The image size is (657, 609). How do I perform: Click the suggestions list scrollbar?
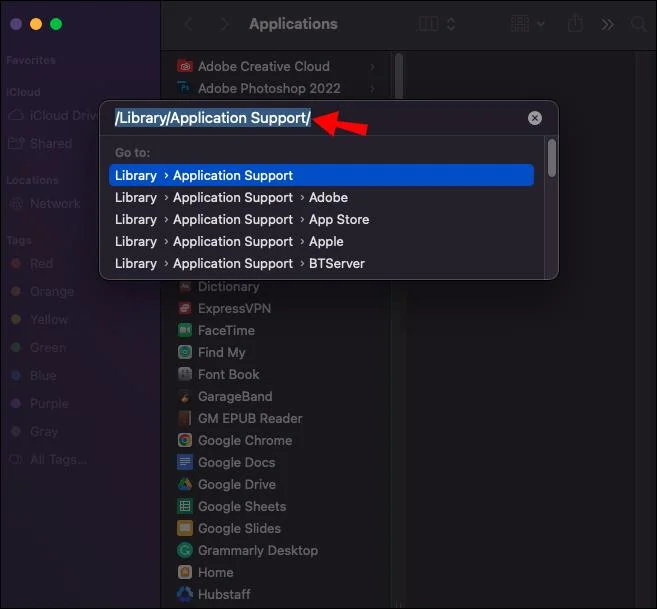pyautogui.click(x=551, y=160)
